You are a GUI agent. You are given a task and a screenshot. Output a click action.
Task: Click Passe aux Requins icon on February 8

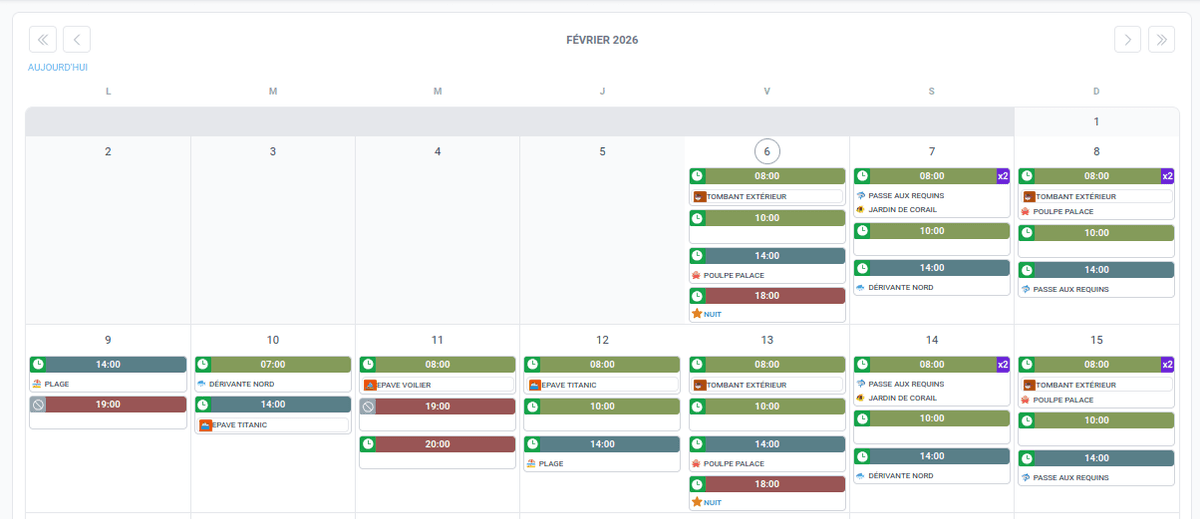coord(1026,289)
